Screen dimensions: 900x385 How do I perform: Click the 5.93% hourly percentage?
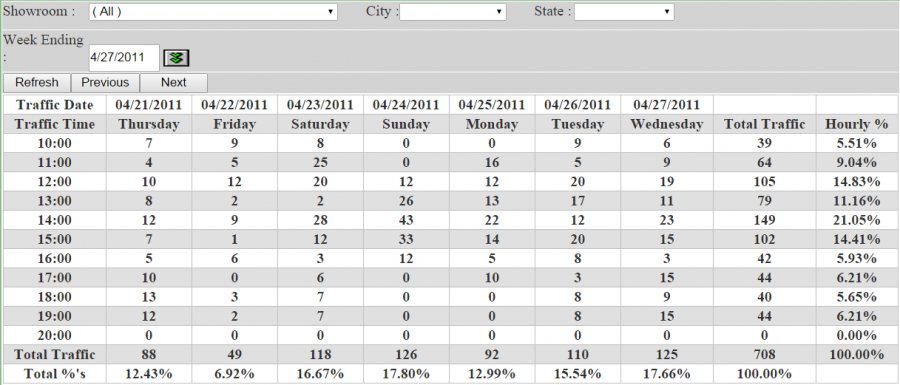[x=857, y=259]
